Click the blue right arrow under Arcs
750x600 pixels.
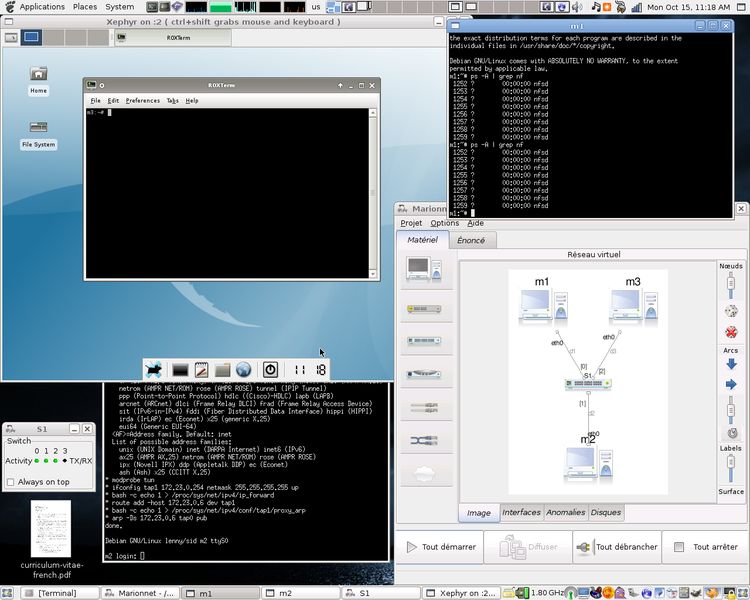click(731, 384)
